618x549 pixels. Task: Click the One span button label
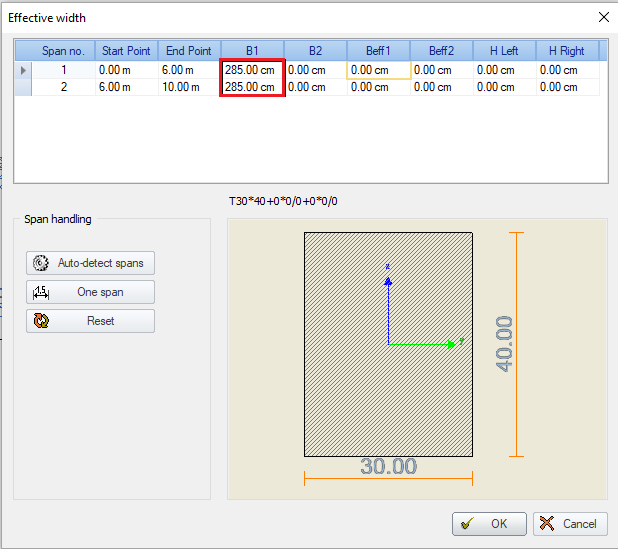pos(101,292)
